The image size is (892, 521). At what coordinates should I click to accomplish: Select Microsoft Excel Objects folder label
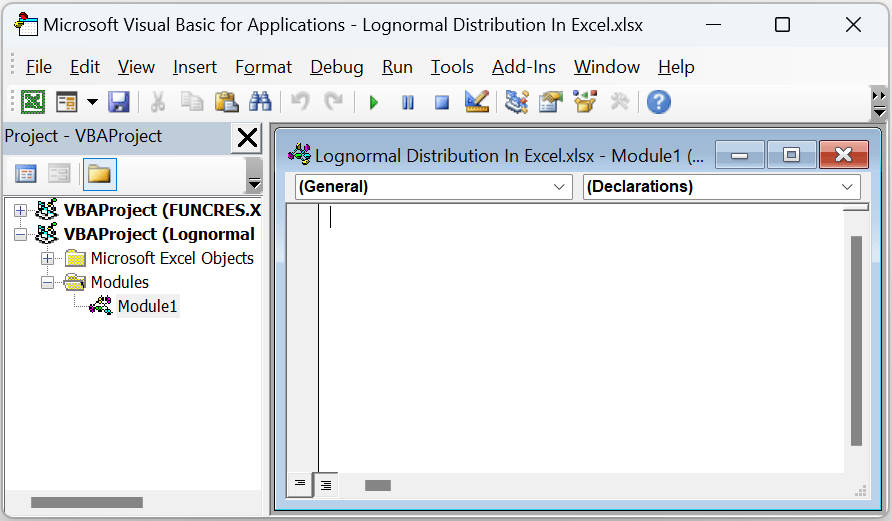coord(172,258)
